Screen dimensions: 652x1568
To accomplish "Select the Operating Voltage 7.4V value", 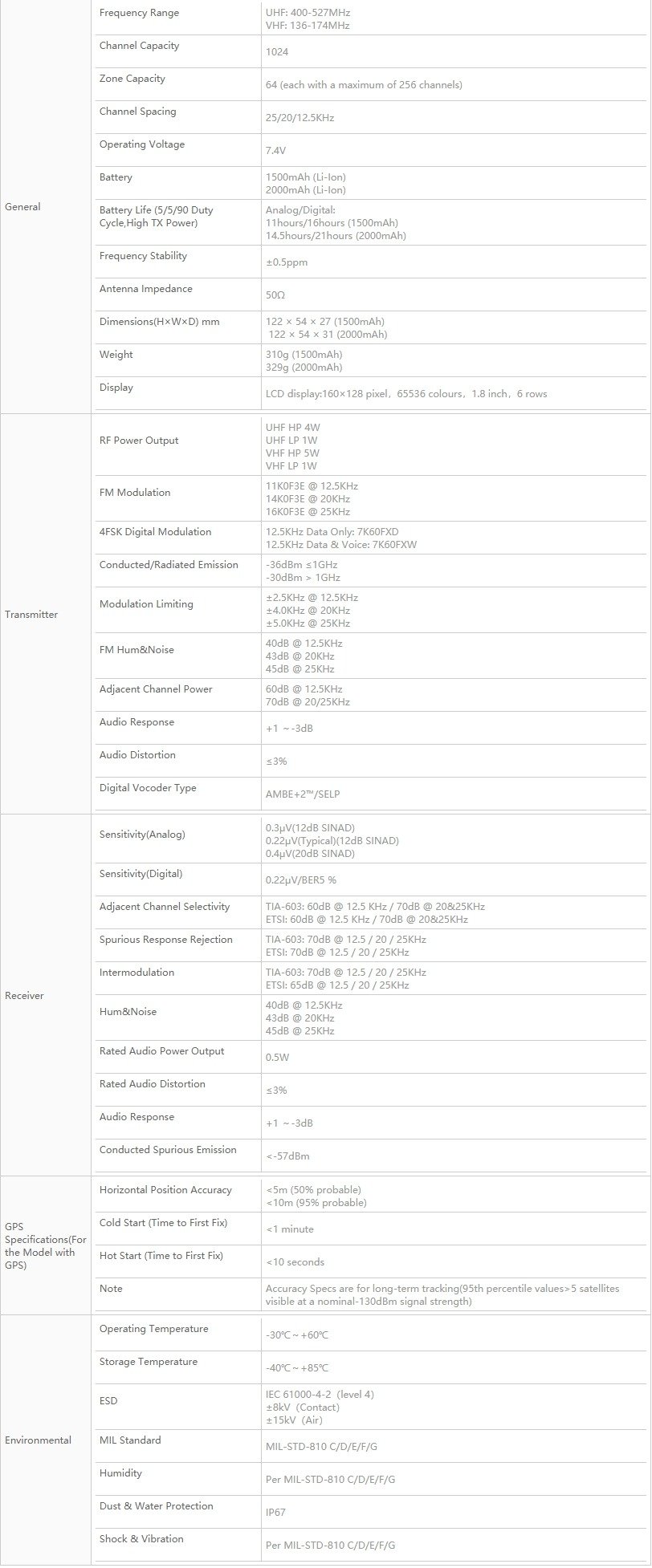I will click(275, 151).
